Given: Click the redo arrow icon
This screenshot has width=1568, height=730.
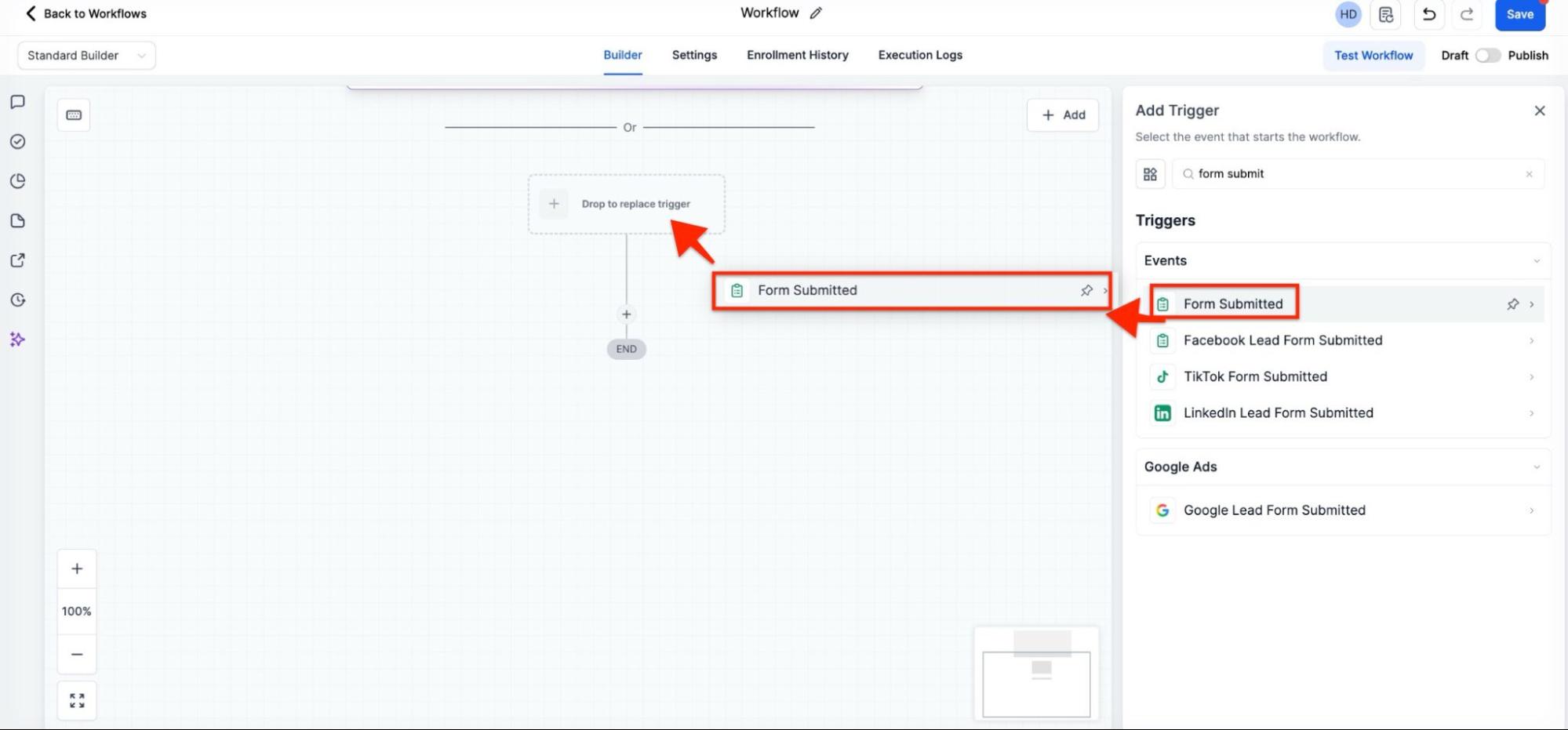Looking at the screenshot, I should [x=1466, y=14].
